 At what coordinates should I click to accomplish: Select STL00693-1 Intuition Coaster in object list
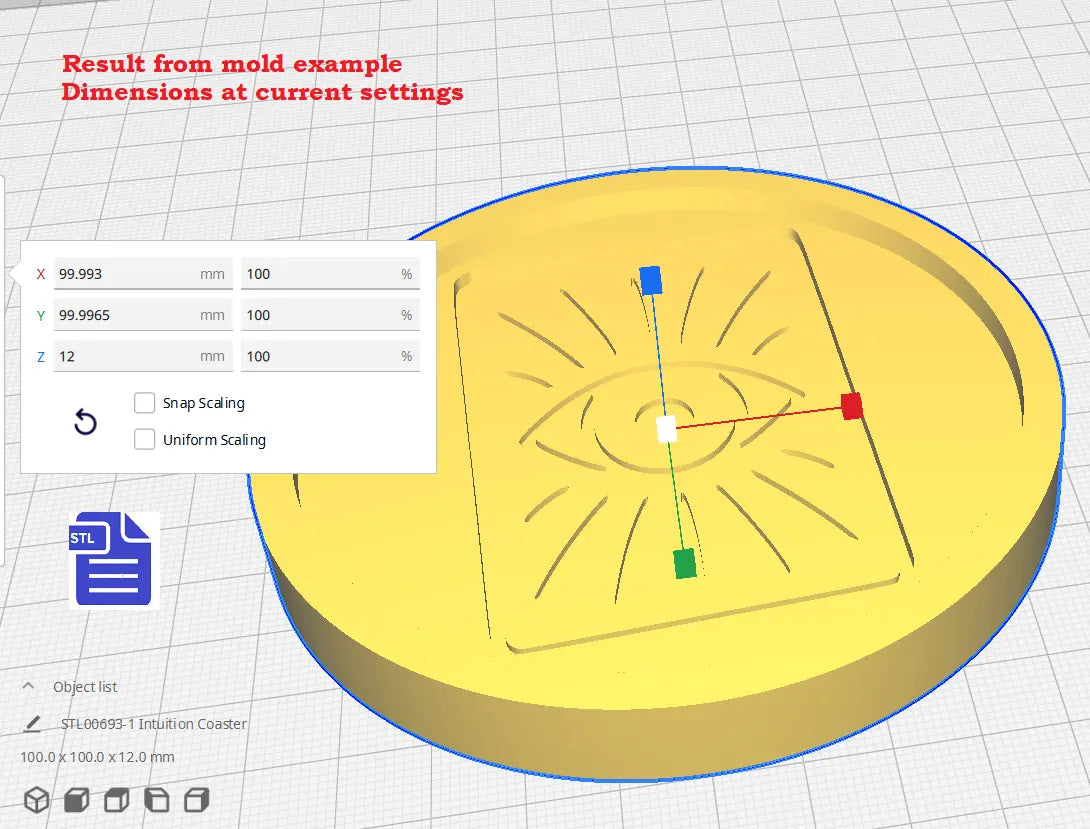[154, 723]
